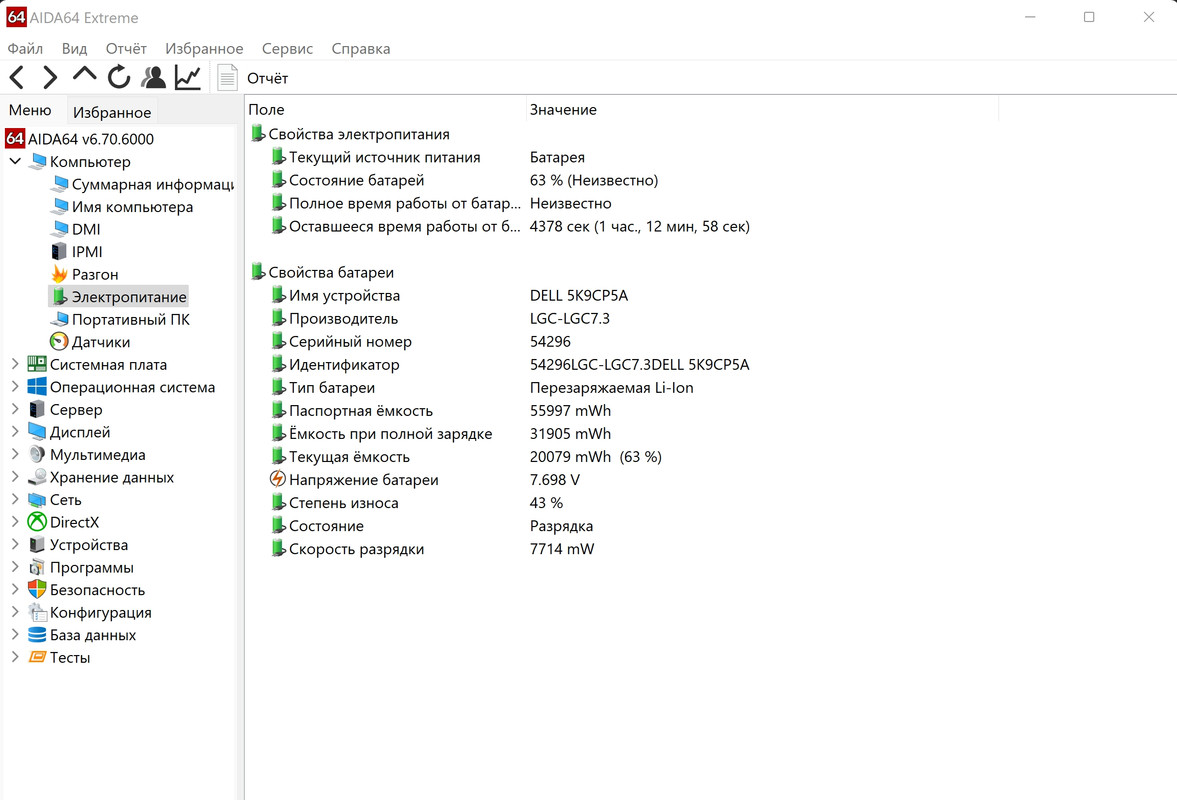
Task: Open the Отчёт menu in menu bar
Action: [x=126, y=49]
